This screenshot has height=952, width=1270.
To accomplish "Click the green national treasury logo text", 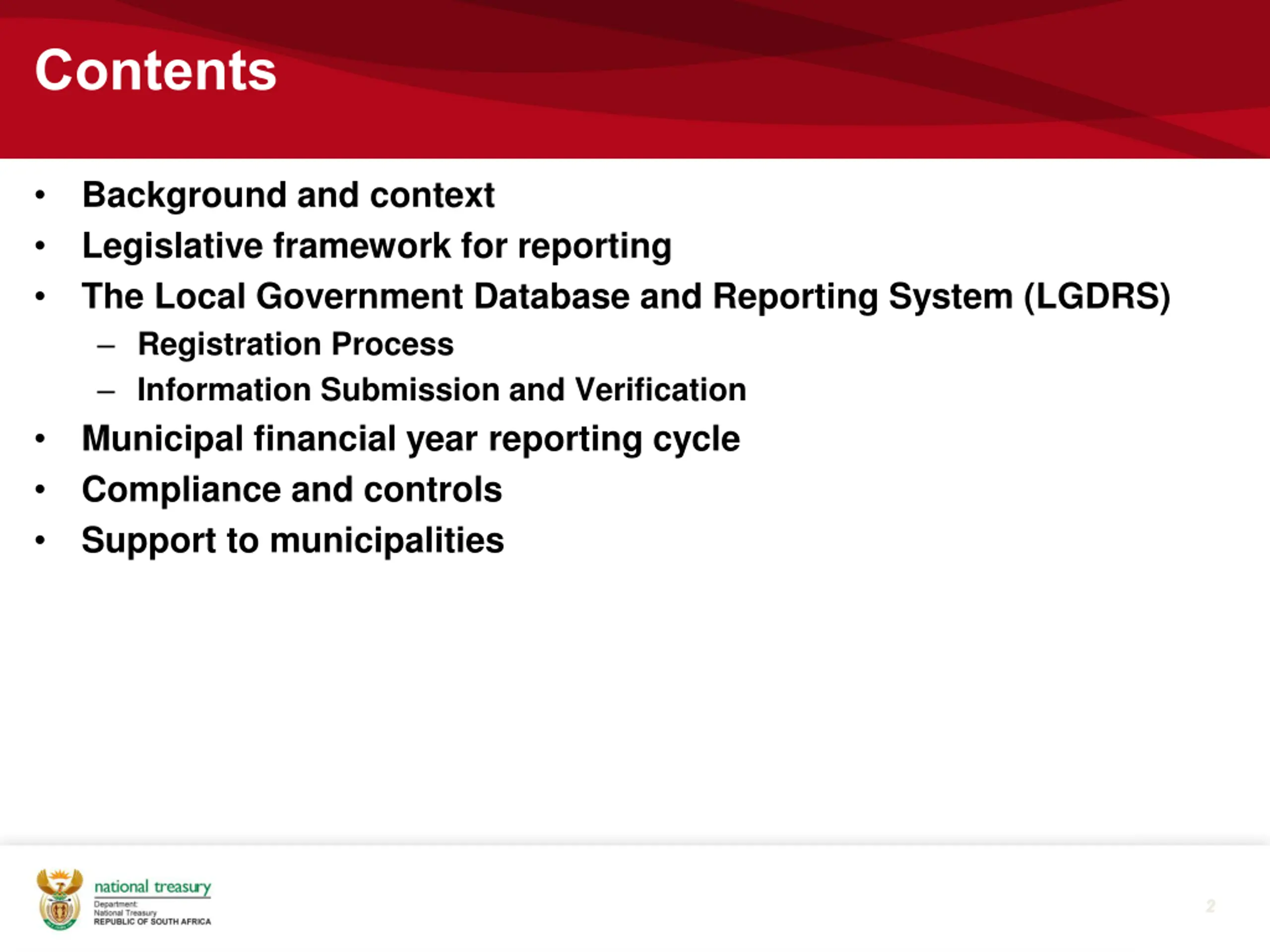I will coord(153,887).
